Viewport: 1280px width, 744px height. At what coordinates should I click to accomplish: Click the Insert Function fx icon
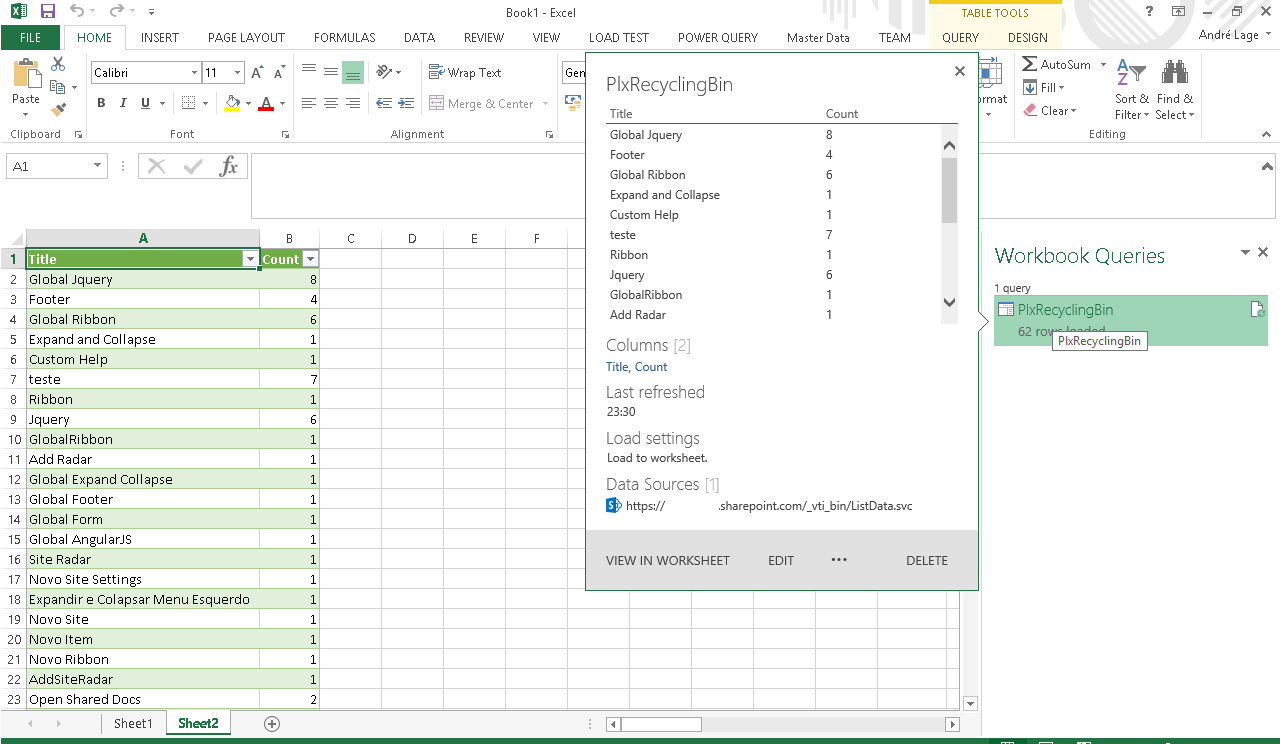point(229,166)
